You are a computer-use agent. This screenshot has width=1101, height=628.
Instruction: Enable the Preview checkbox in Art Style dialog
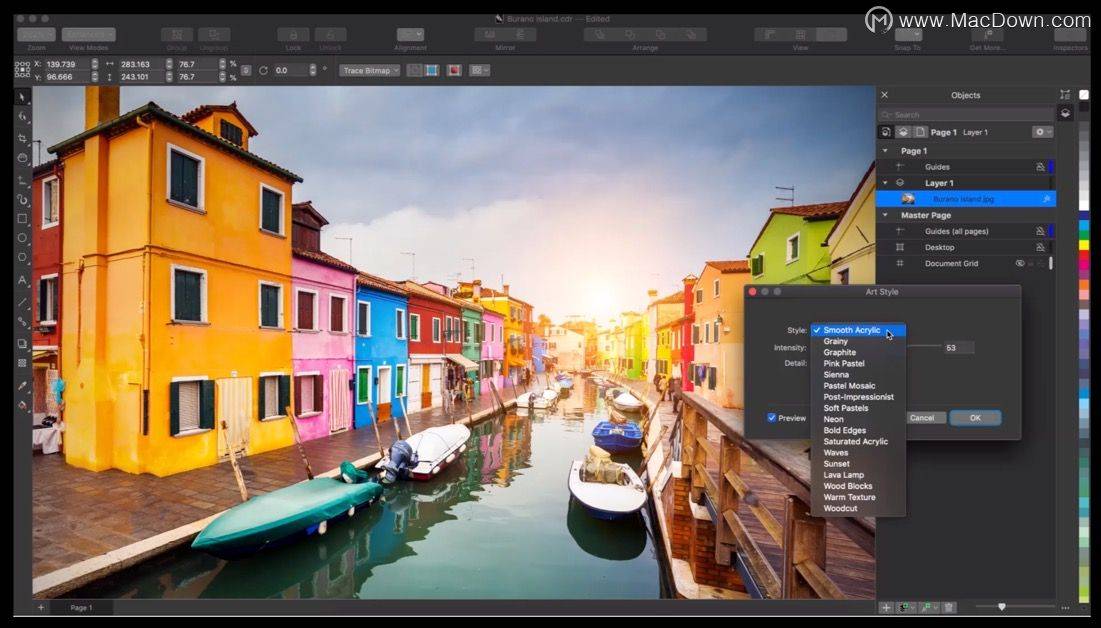pos(771,418)
